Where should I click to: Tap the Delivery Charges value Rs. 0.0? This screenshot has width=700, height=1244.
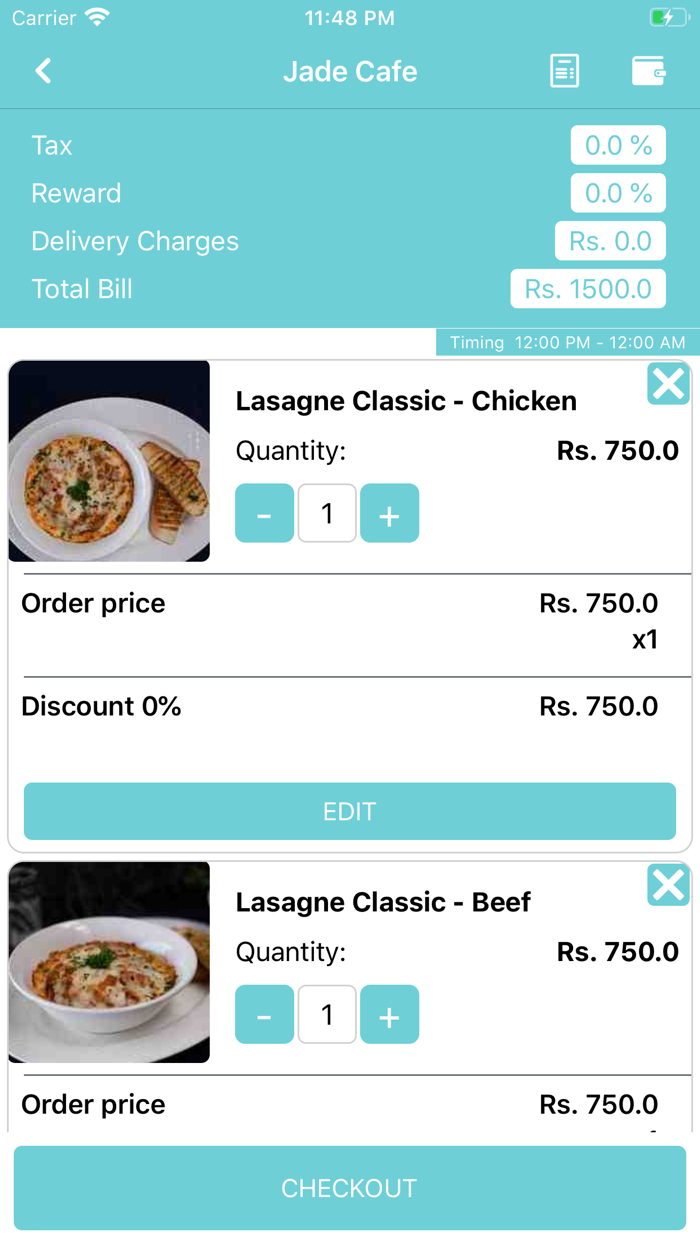pyautogui.click(x=610, y=242)
